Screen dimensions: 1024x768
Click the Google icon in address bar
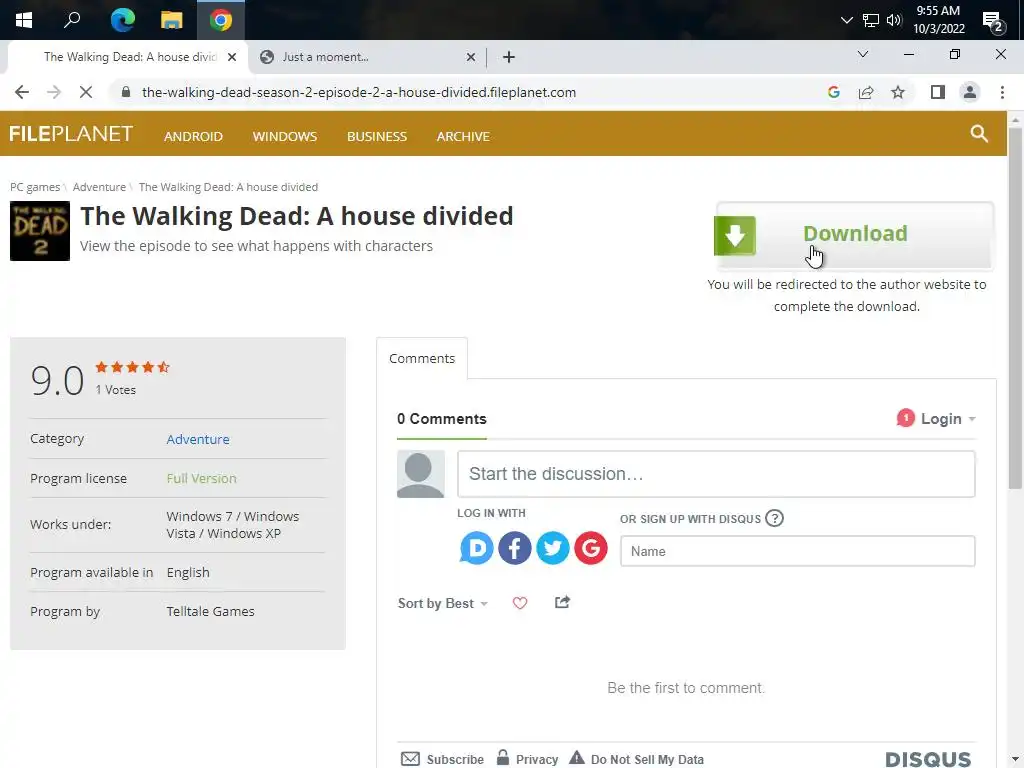(833, 92)
